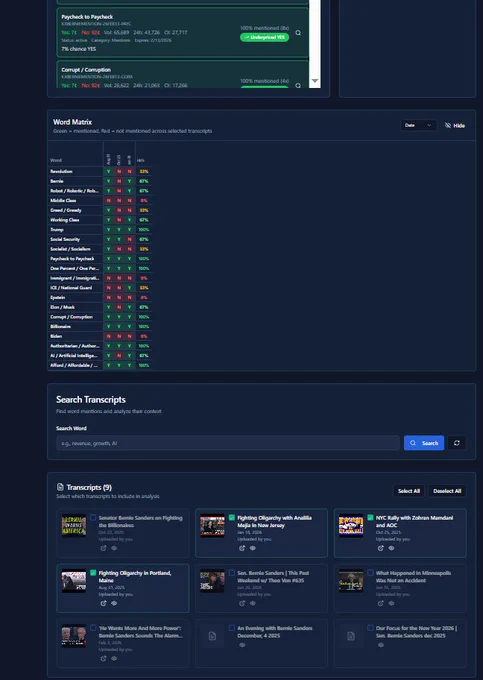Screen dimensions: 483x680
Task: Click the Epstein row label in Word Matrix
Action: click(58, 298)
